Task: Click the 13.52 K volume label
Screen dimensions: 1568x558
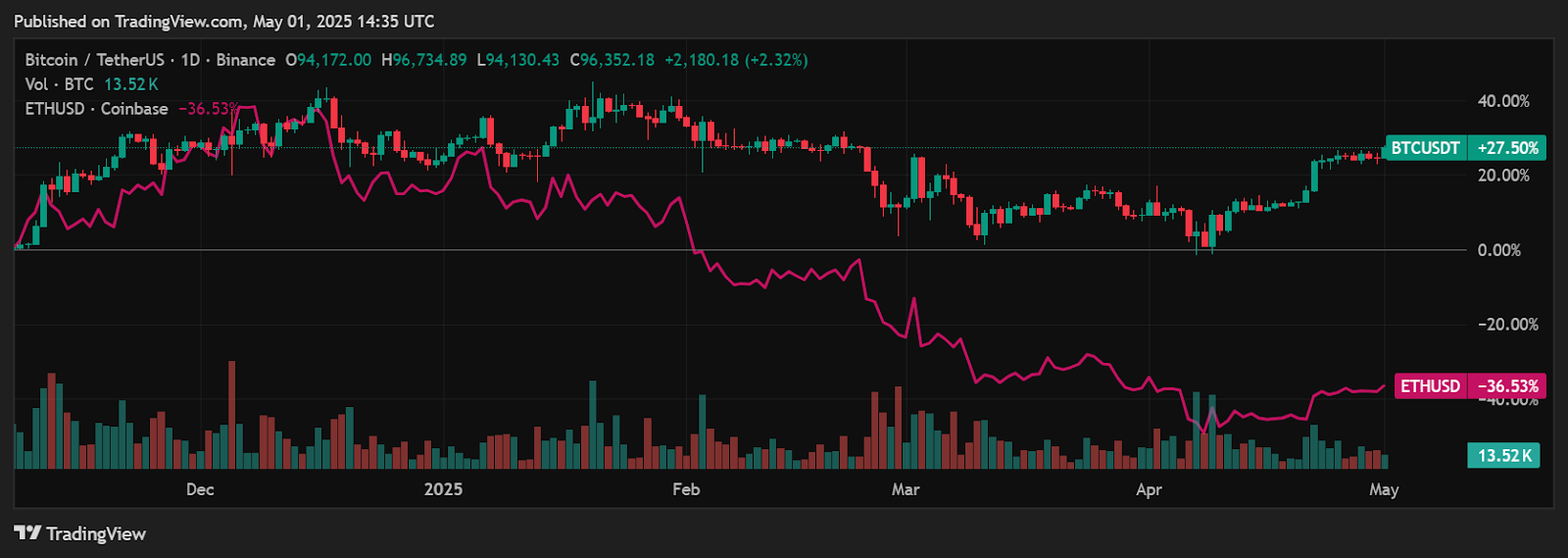Action: (x=1503, y=456)
